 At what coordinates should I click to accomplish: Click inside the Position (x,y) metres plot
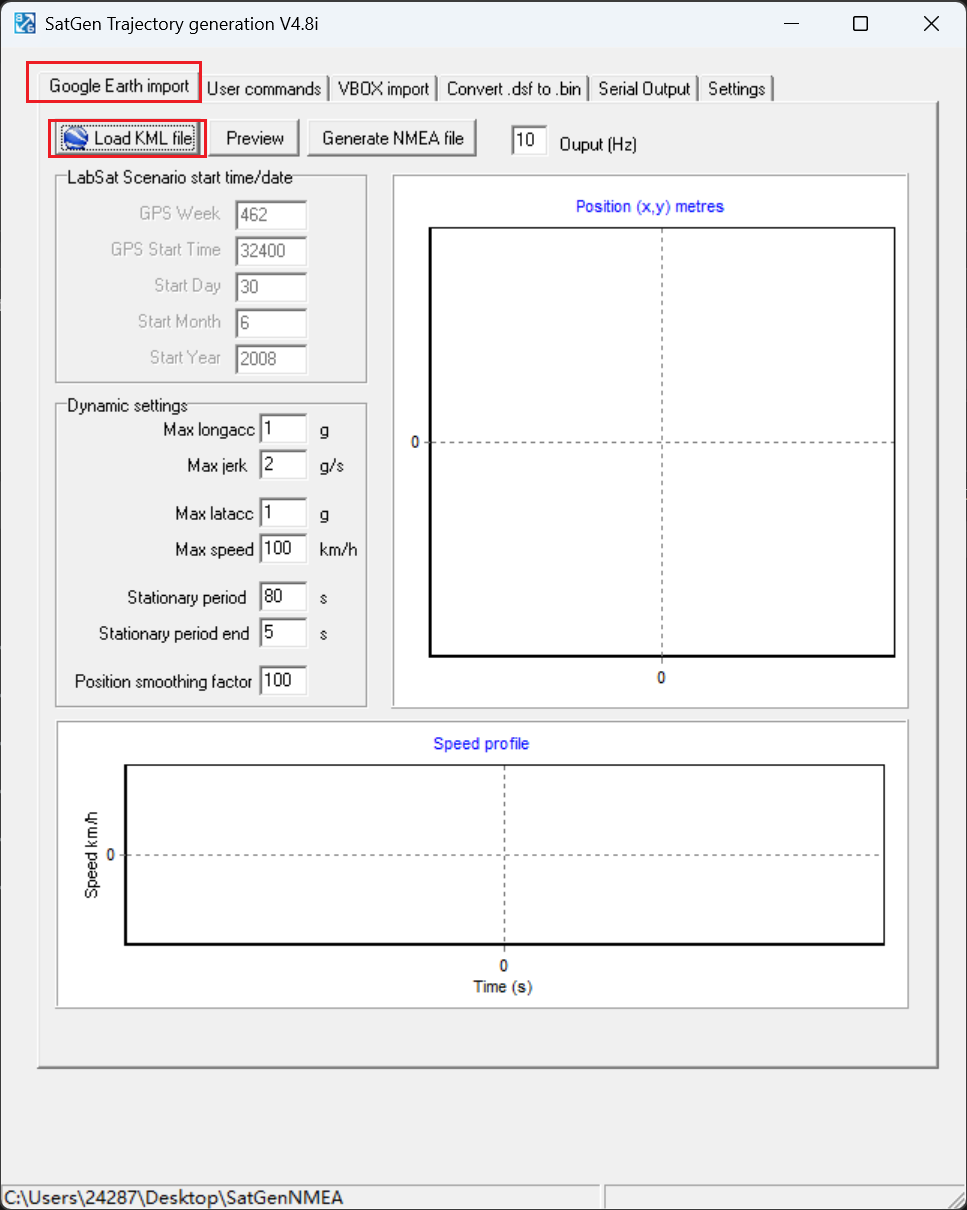click(661, 441)
